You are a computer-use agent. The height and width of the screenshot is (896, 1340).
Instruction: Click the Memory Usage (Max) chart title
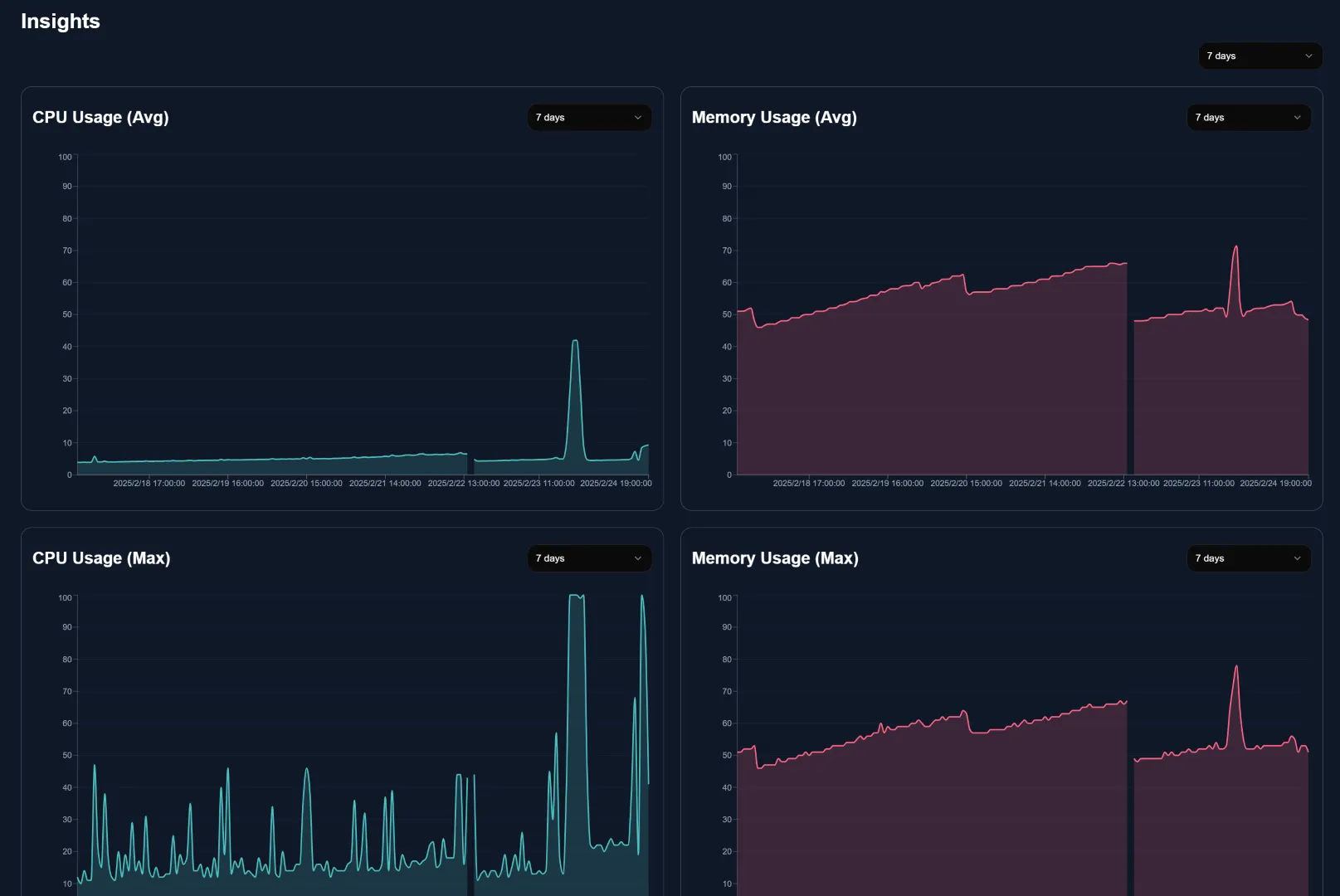coord(775,558)
